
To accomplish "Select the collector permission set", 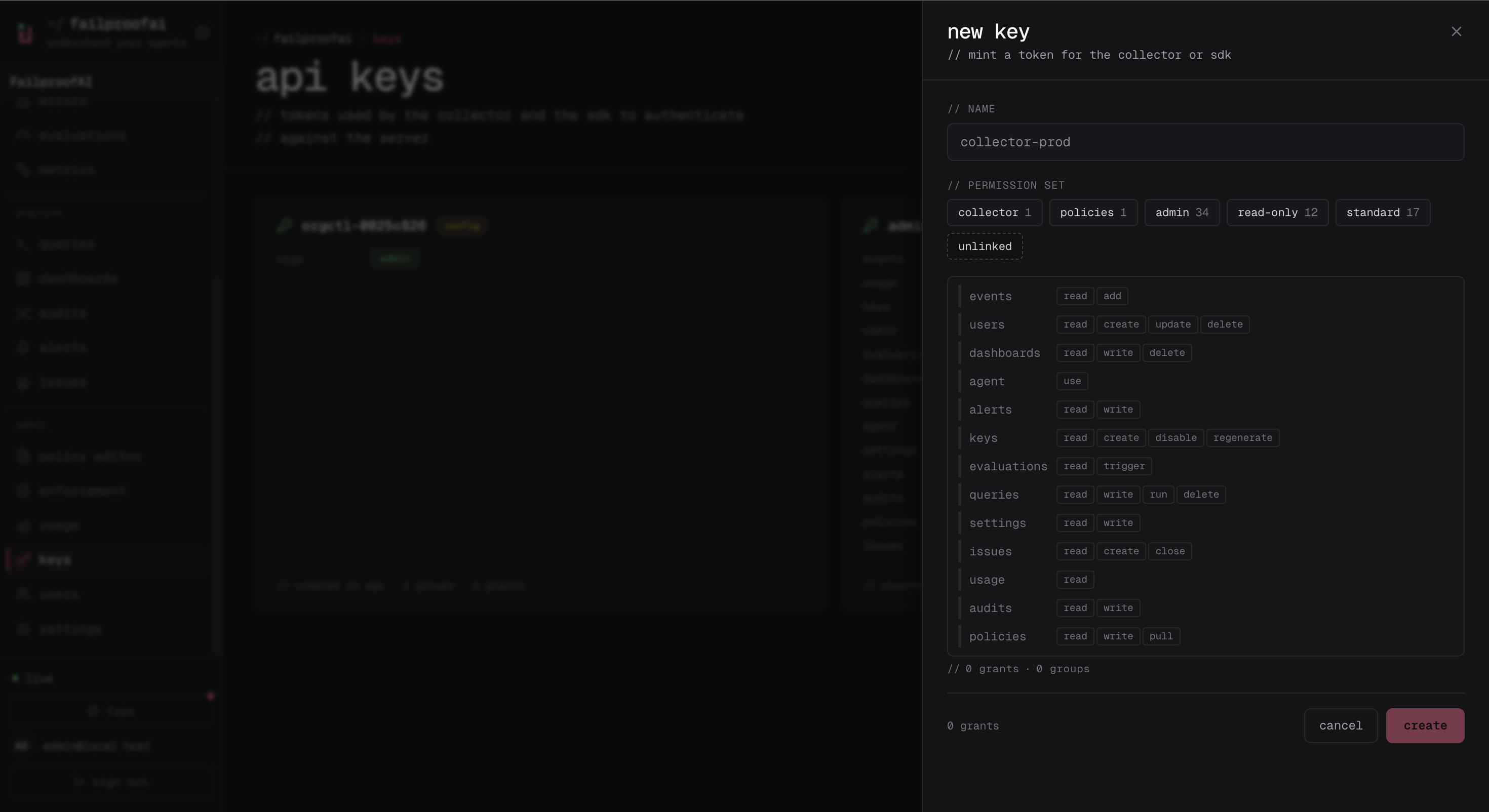I will pos(994,213).
